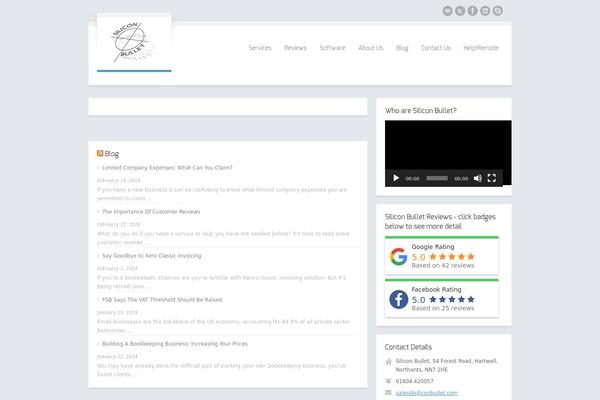Open the Blog section heading
Image resolution: width=600 pixels, height=400 pixels.
(112, 154)
